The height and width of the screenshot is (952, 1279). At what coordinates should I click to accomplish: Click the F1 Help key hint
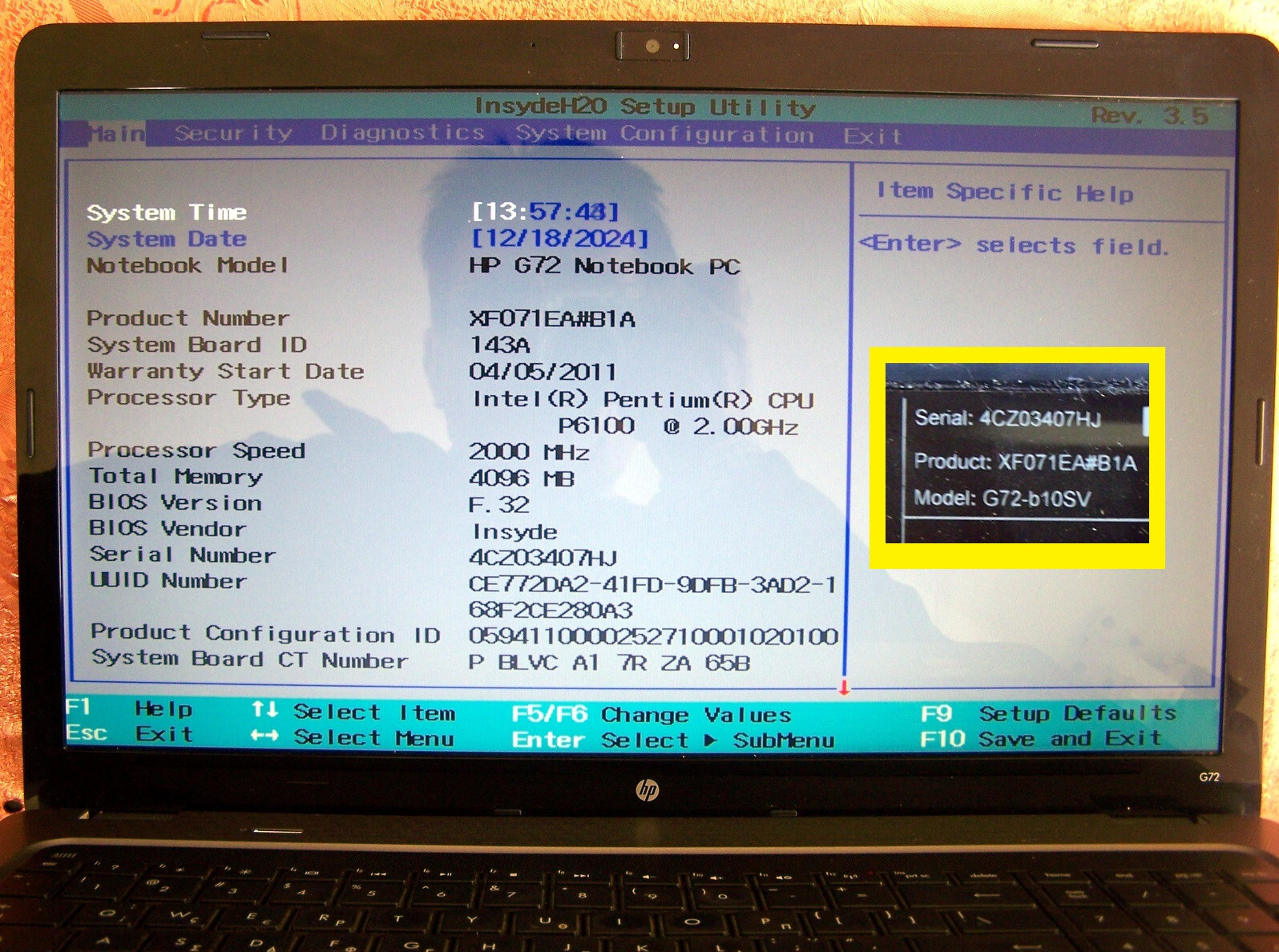pyautogui.click(x=130, y=708)
